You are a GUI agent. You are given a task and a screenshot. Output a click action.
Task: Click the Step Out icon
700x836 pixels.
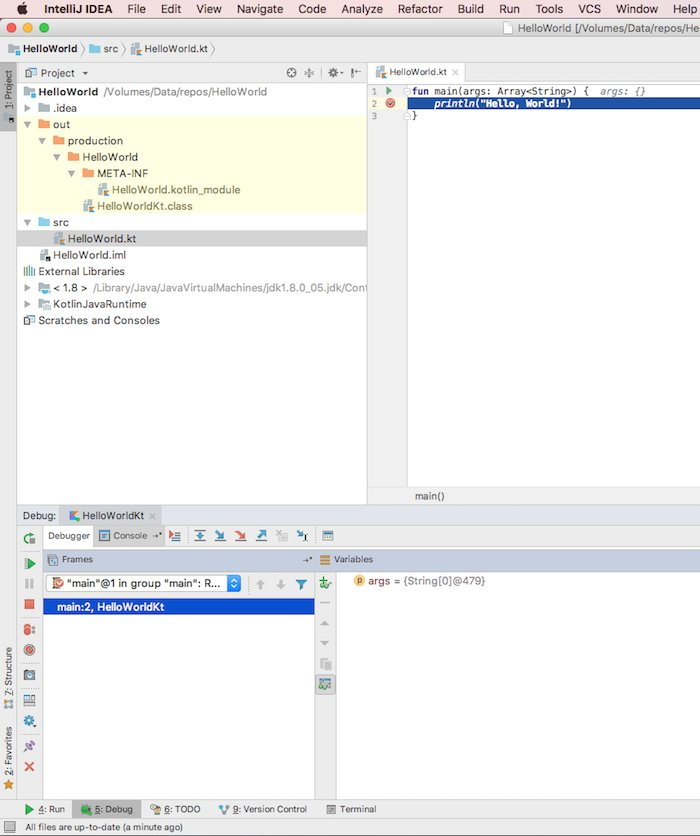click(261, 536)
